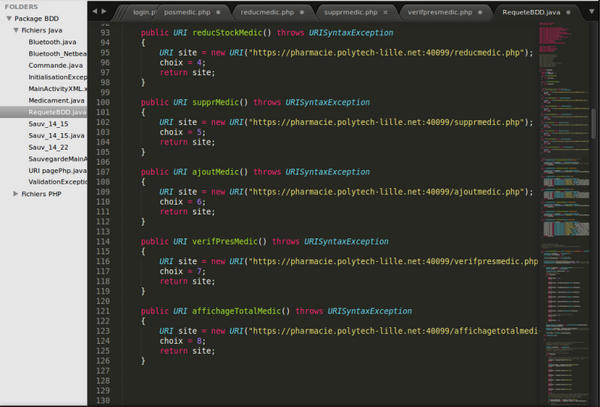This screenshot has height=407, width=600.
Task: Select Sauv_14_22 in the file tree
Action: click(x=48, y=147)
